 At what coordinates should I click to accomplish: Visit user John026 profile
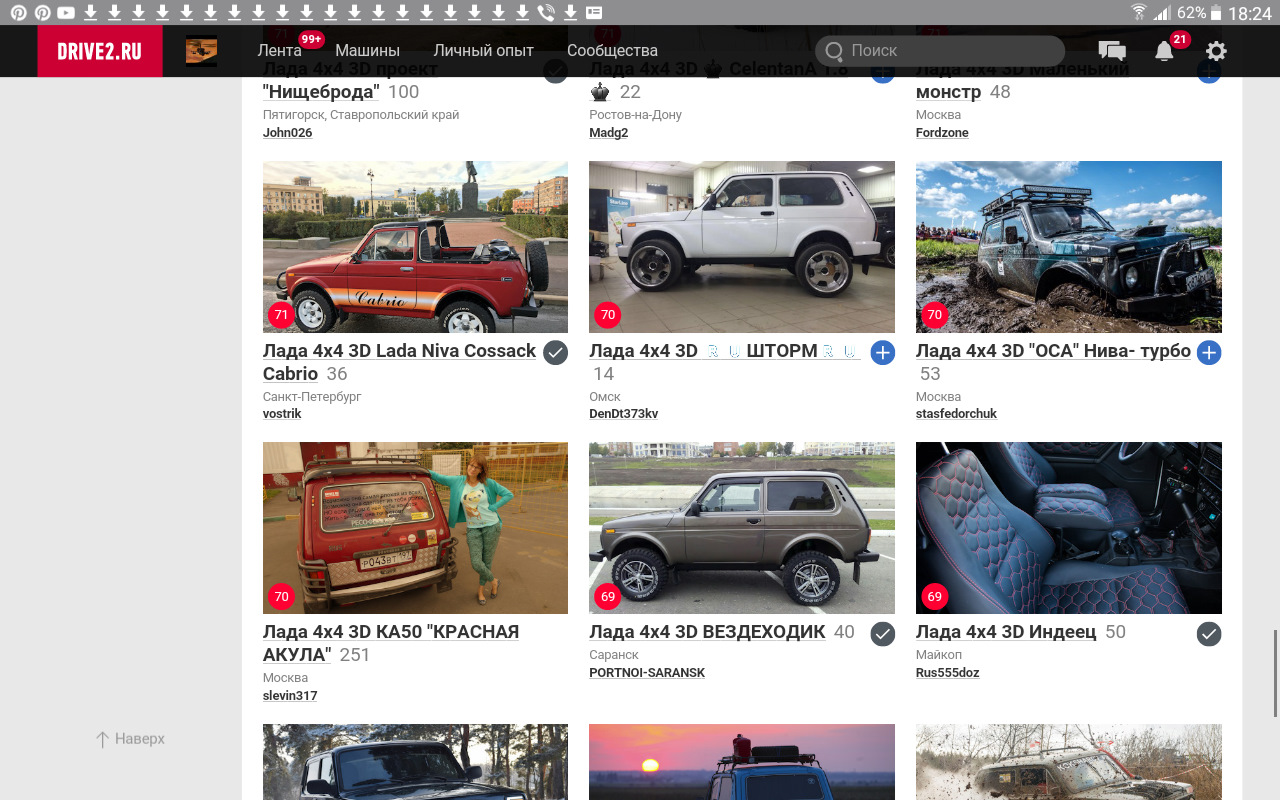pos(287,133)
